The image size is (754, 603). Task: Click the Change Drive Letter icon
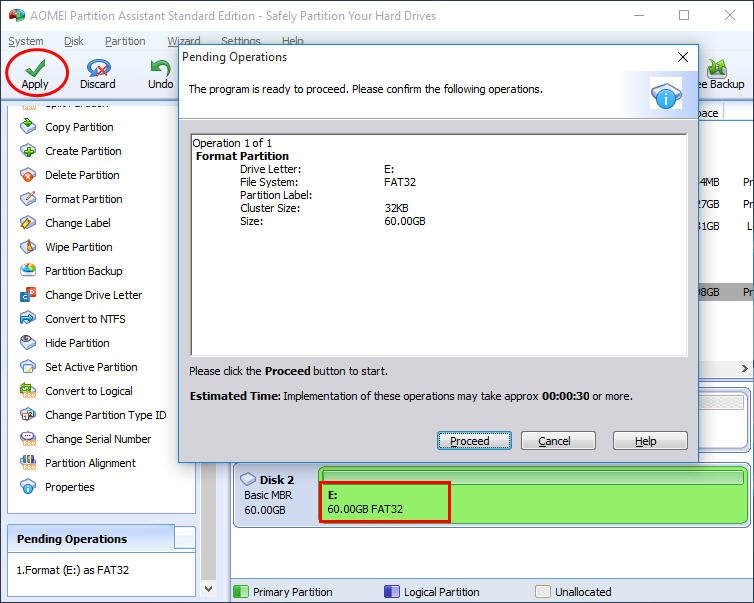coord(28,295)
